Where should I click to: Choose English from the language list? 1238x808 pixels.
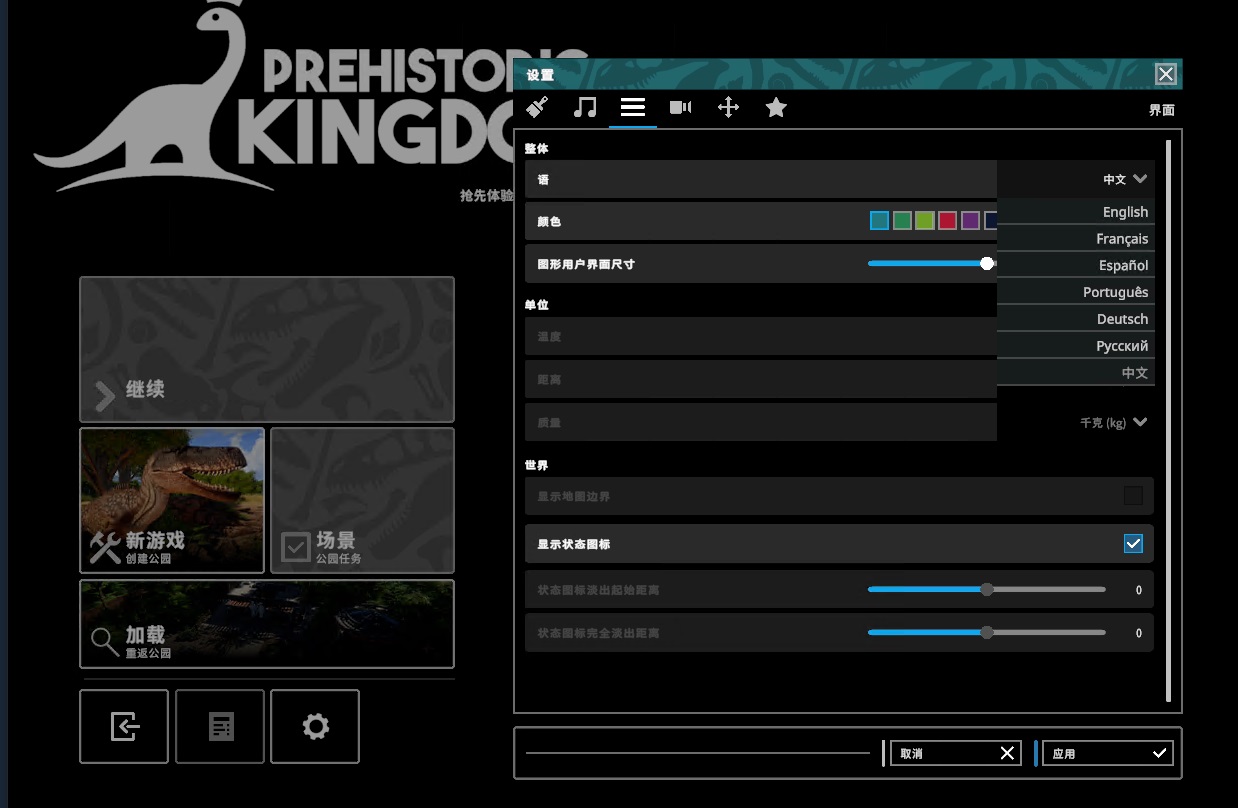(1125, 212)
